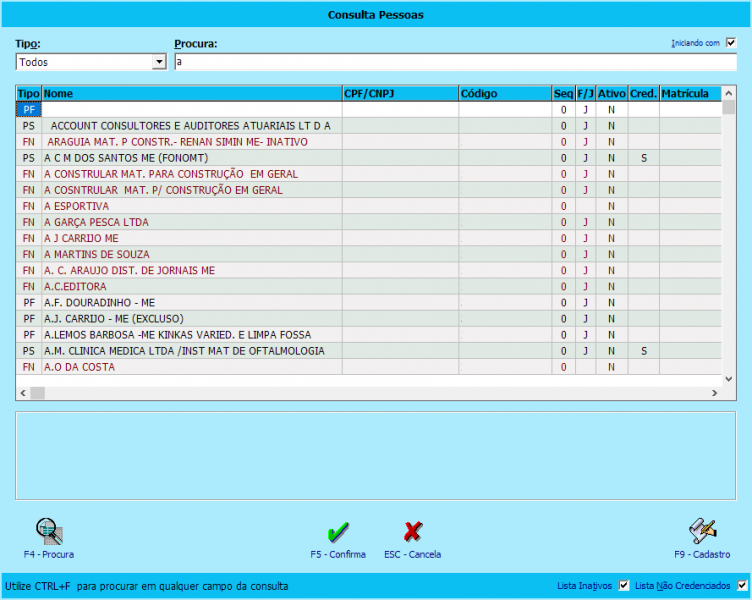Viewport: 752px width, 600px height.
Task: Click the Cred. S cell for A.M. CLINICA MEDICA
Action: pyautogui.click(x=644, y=351)
